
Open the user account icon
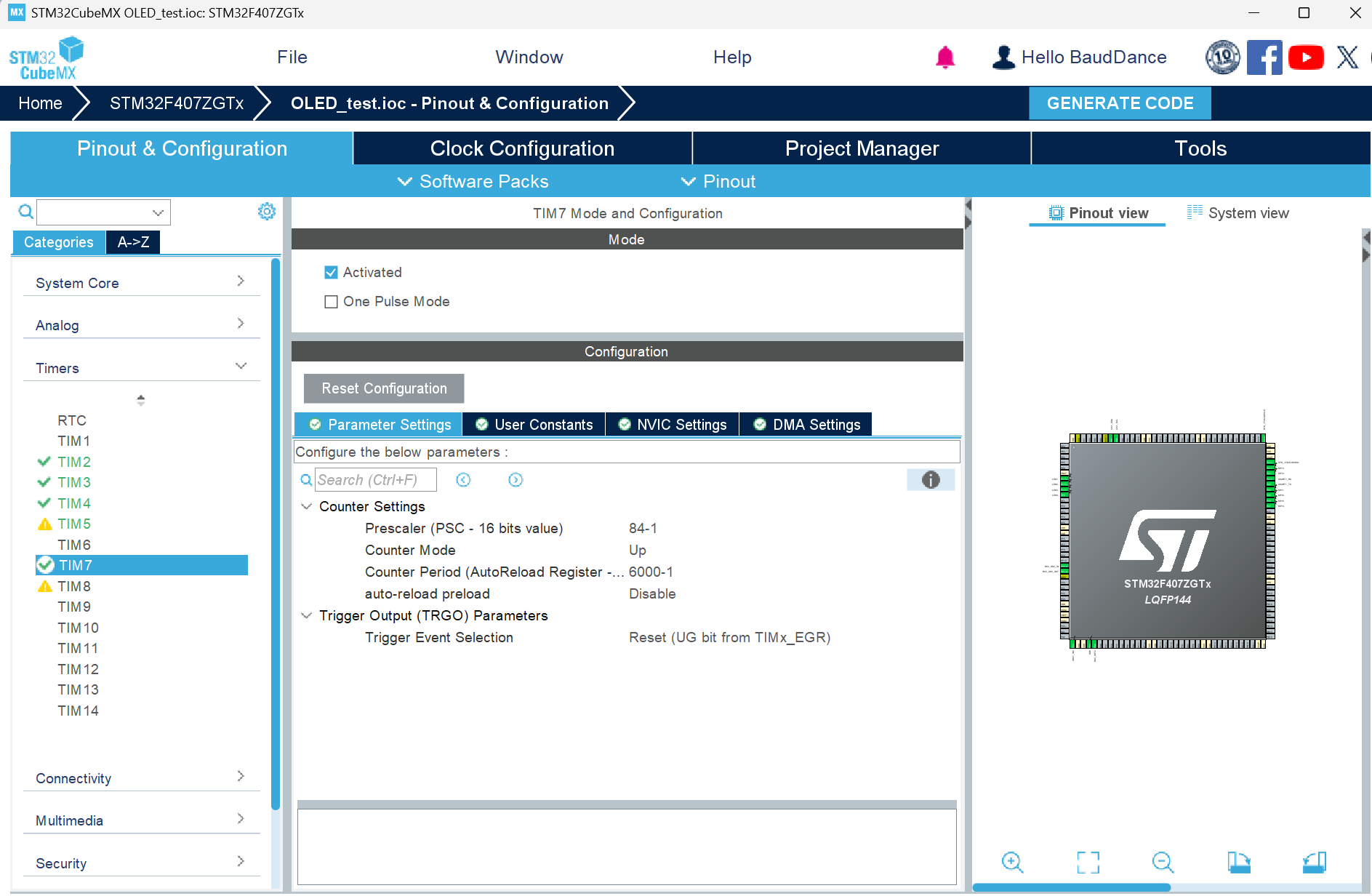(1003, 57)
